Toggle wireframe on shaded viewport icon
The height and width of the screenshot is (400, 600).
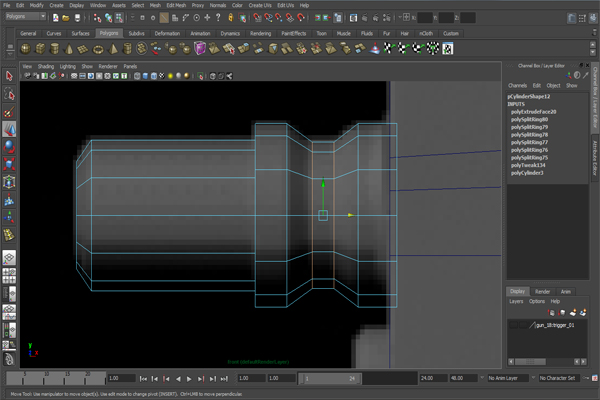click(x=153, y=76)
